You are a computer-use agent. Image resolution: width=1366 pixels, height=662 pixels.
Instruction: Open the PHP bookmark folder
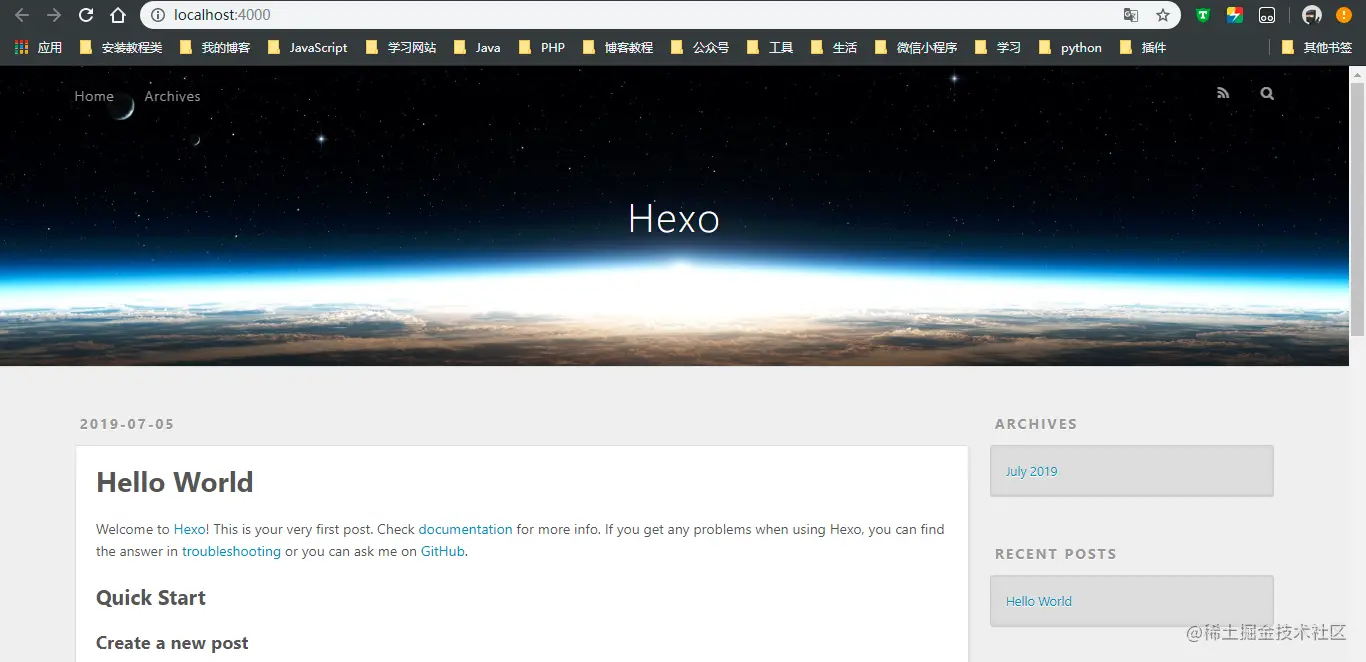[542, 47]
